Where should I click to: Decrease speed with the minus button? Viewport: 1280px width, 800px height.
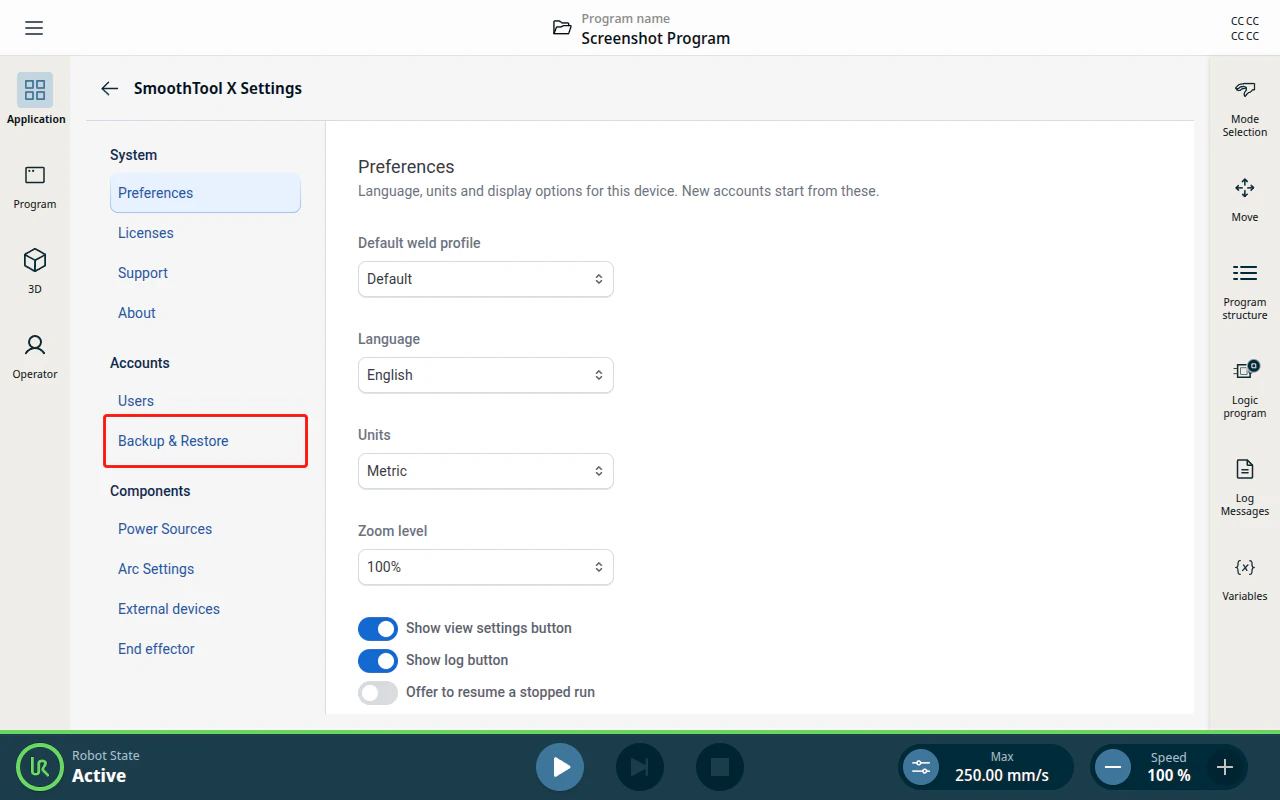pos(1112,767)
